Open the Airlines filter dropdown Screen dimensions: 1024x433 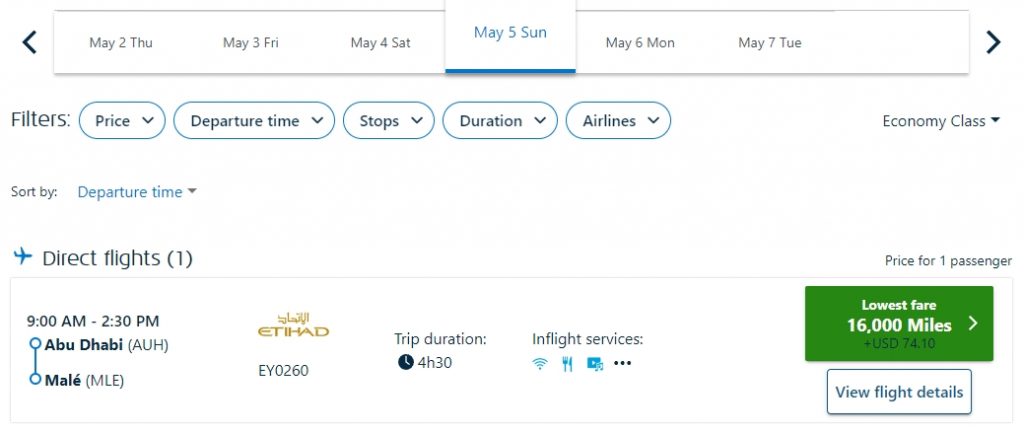pyautogui.click(x=618, y=121)
